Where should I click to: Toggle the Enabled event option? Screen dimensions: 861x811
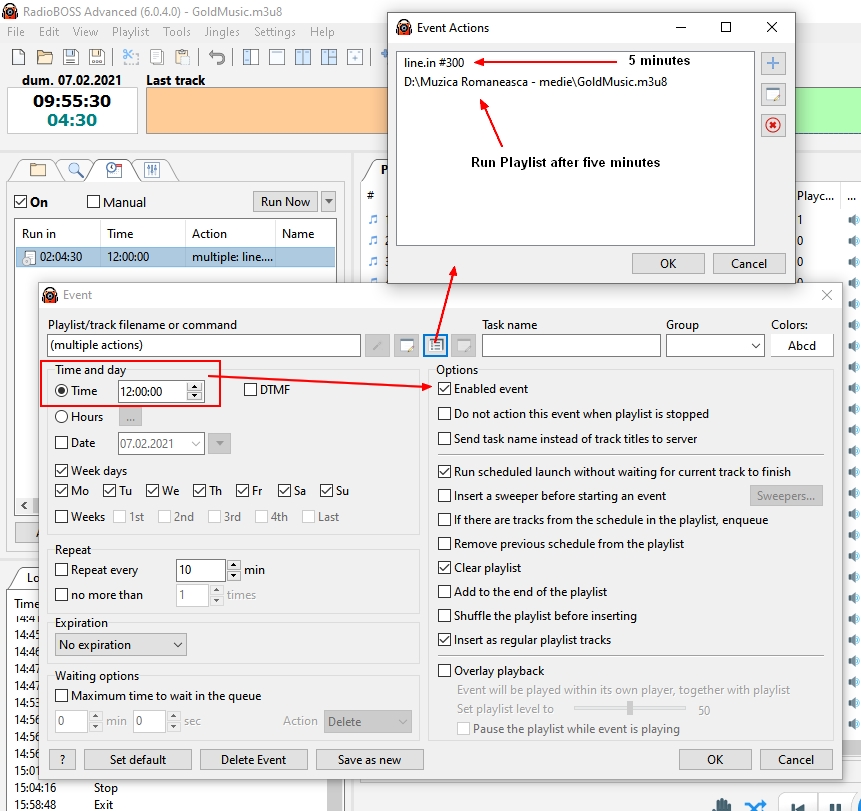tap(444, 389)
